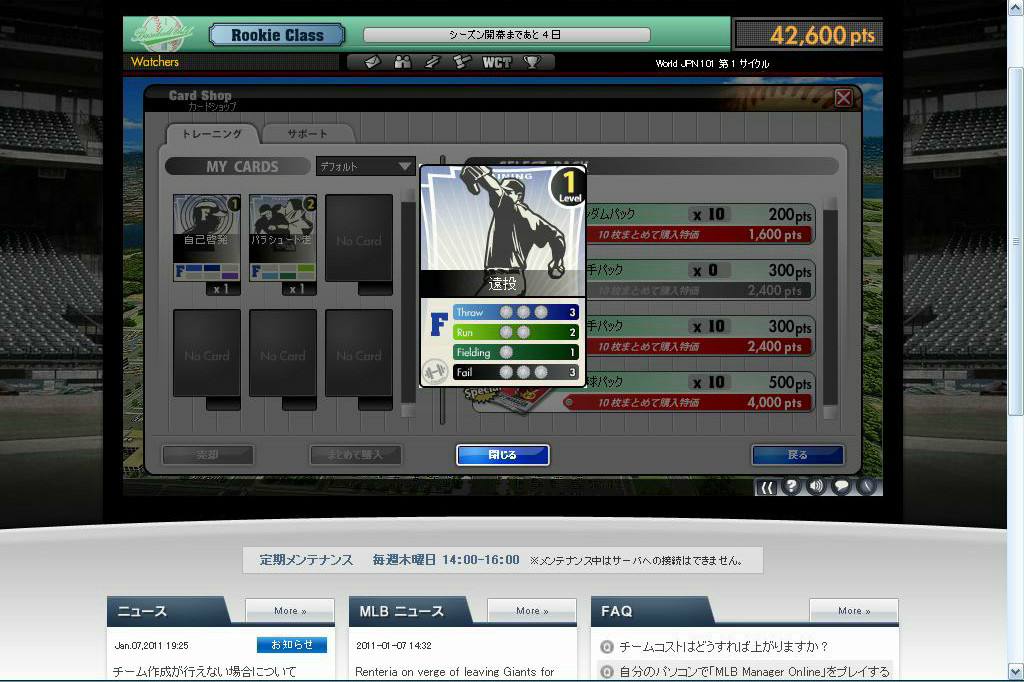Switch to the サポート tab

(307, 134)
